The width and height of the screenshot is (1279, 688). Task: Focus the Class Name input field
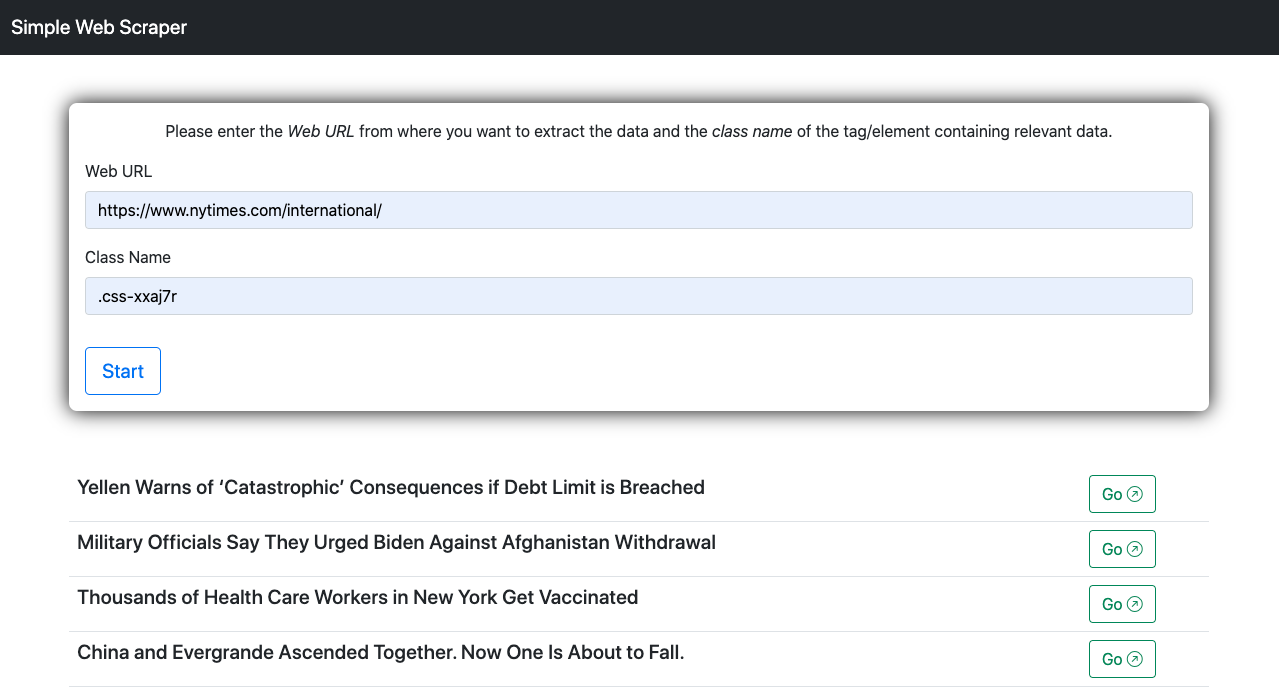[639, 296]
